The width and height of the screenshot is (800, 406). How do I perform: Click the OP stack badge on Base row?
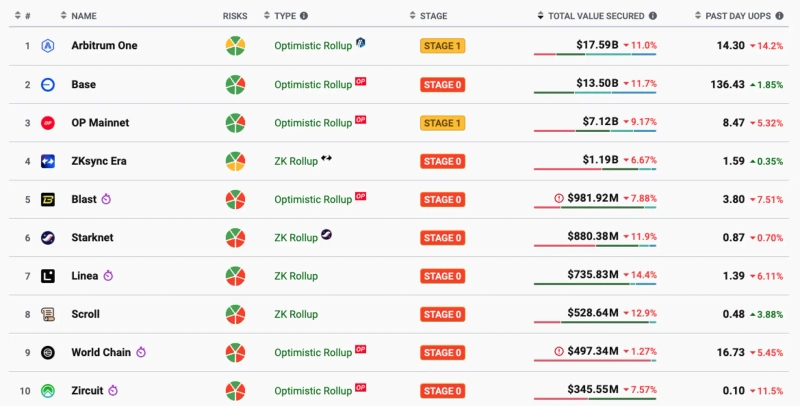[x=361, y=82]
